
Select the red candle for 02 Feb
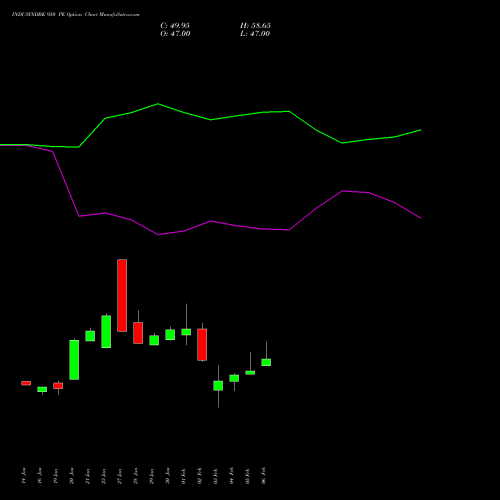pyautogui.click(x=202, y=345)
